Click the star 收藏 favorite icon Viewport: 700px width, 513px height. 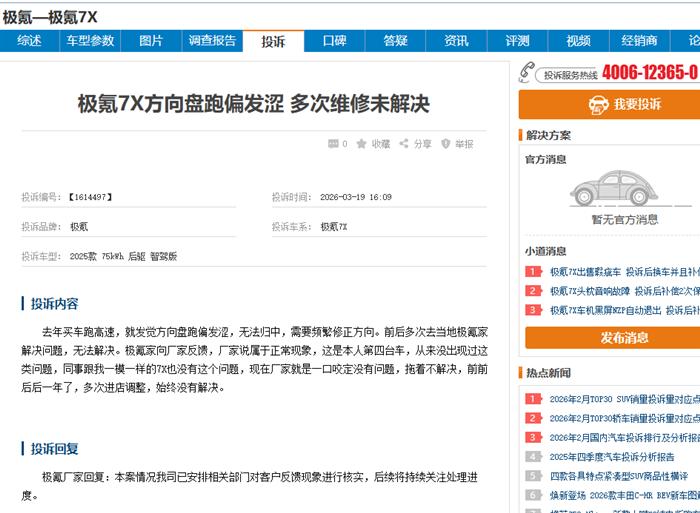coord(362,144)
